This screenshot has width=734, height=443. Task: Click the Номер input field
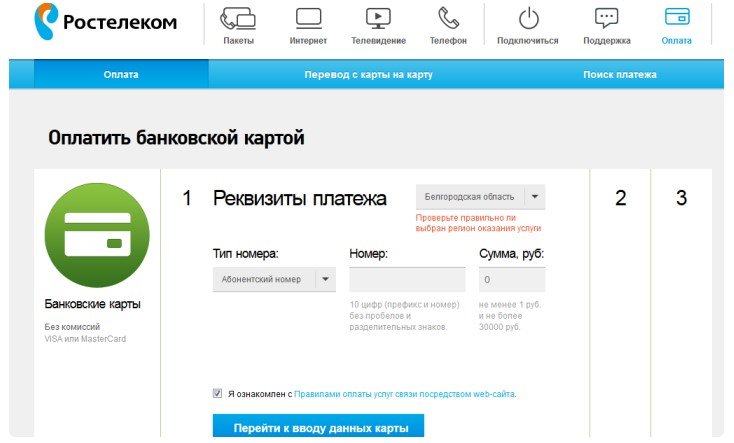point(407,280)
